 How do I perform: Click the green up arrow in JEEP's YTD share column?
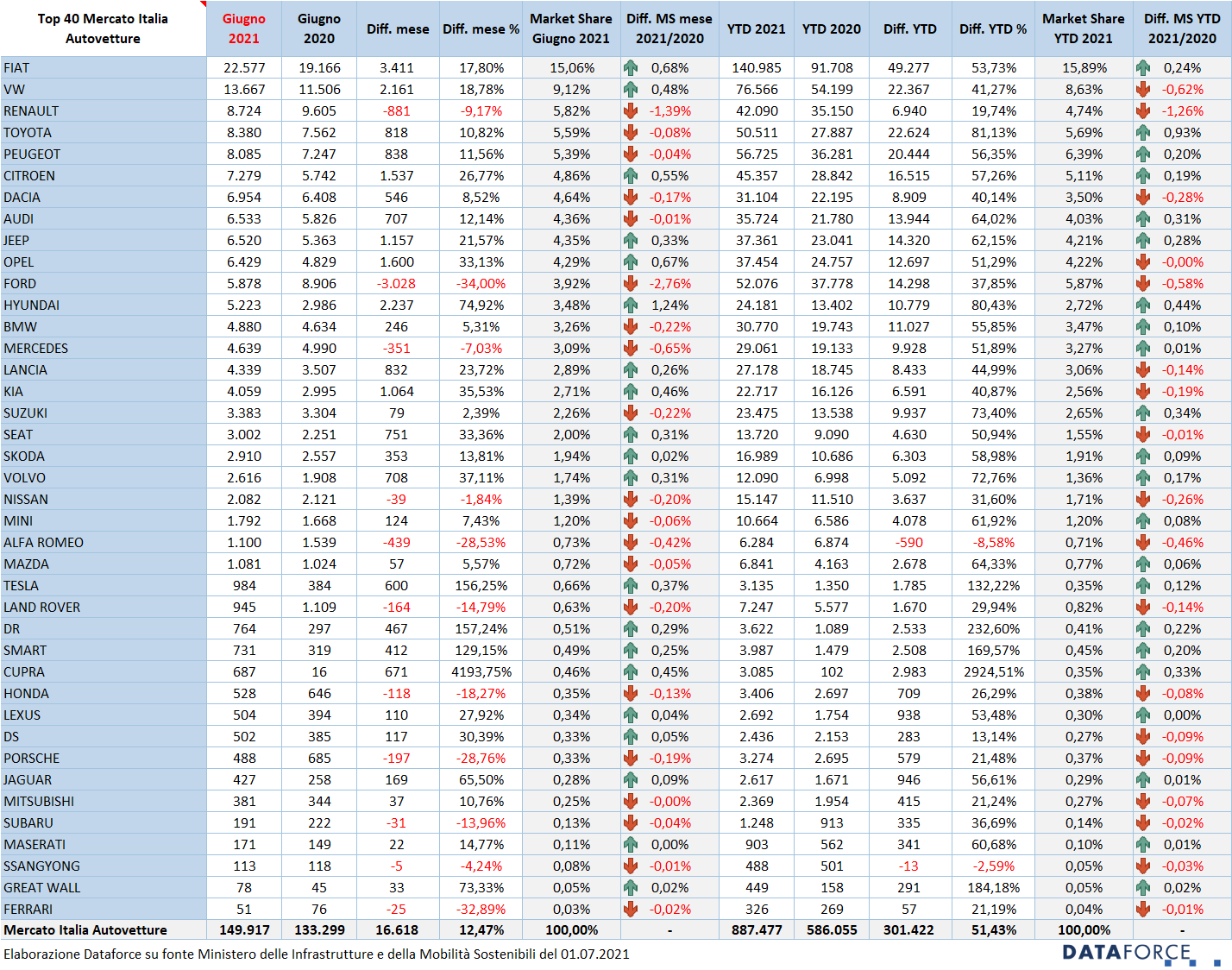(x=1143, y=240)
